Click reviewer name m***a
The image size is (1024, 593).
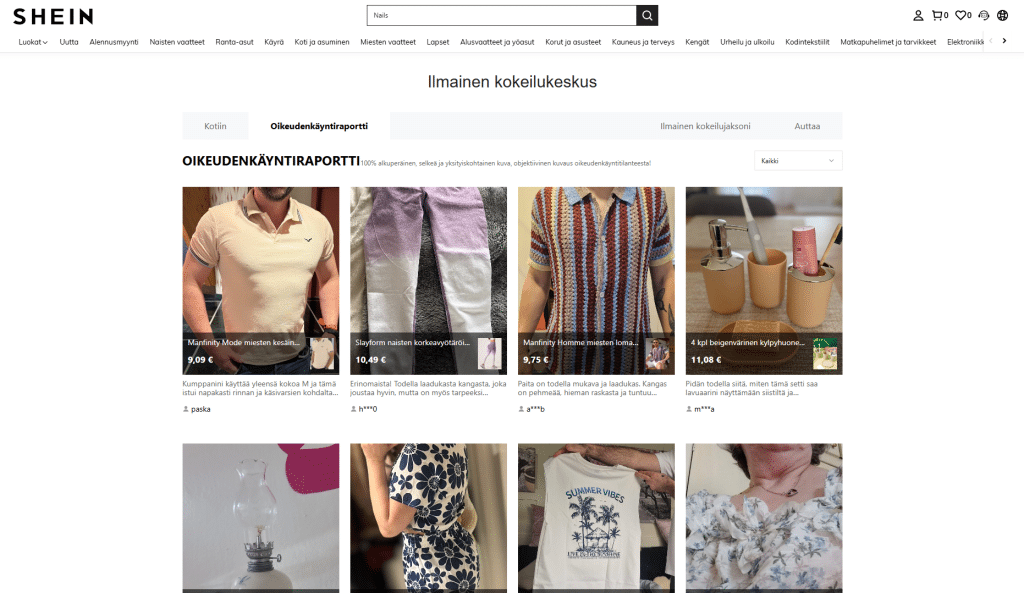point(704,409)
